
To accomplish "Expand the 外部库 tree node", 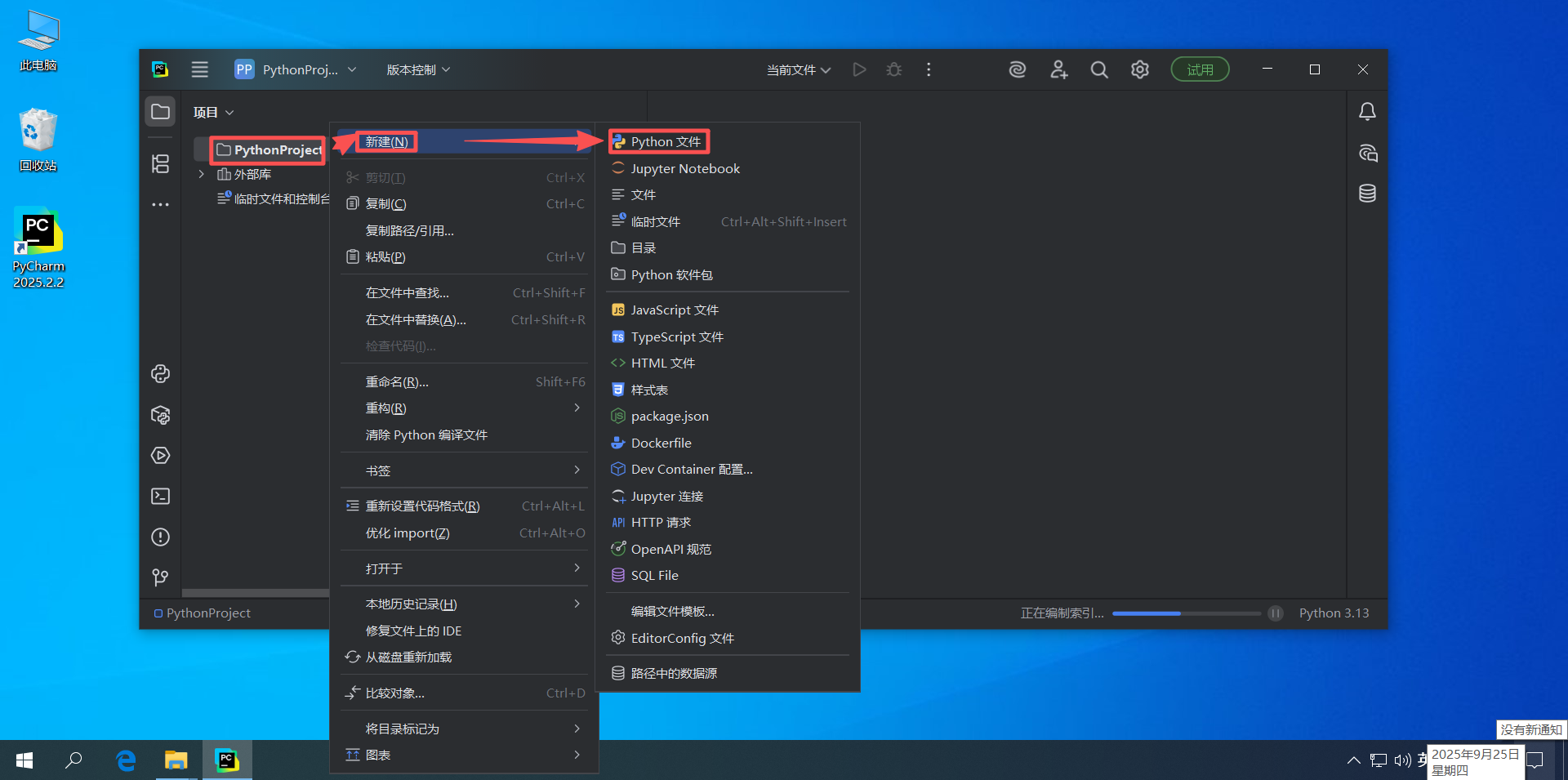I will 201,174.
